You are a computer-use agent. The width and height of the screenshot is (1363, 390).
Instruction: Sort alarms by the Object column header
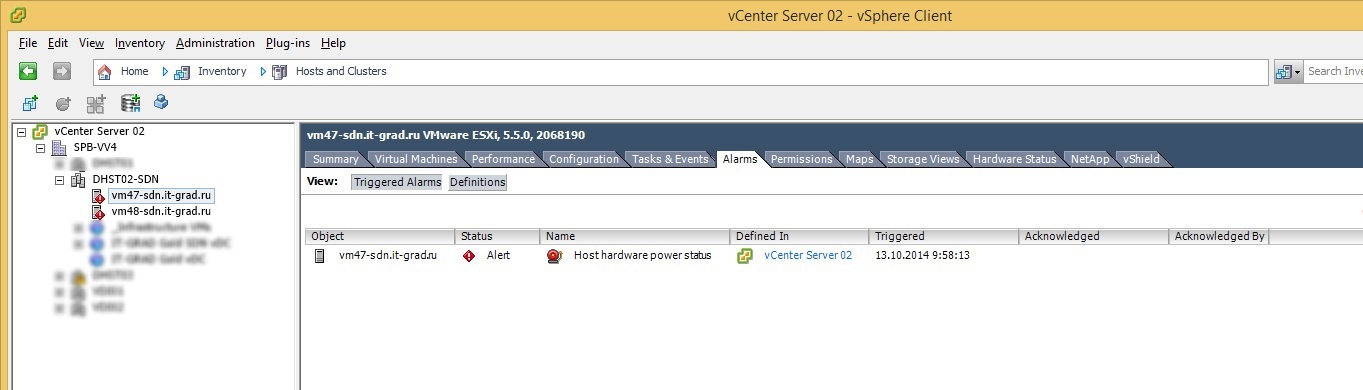coord(379,237)
